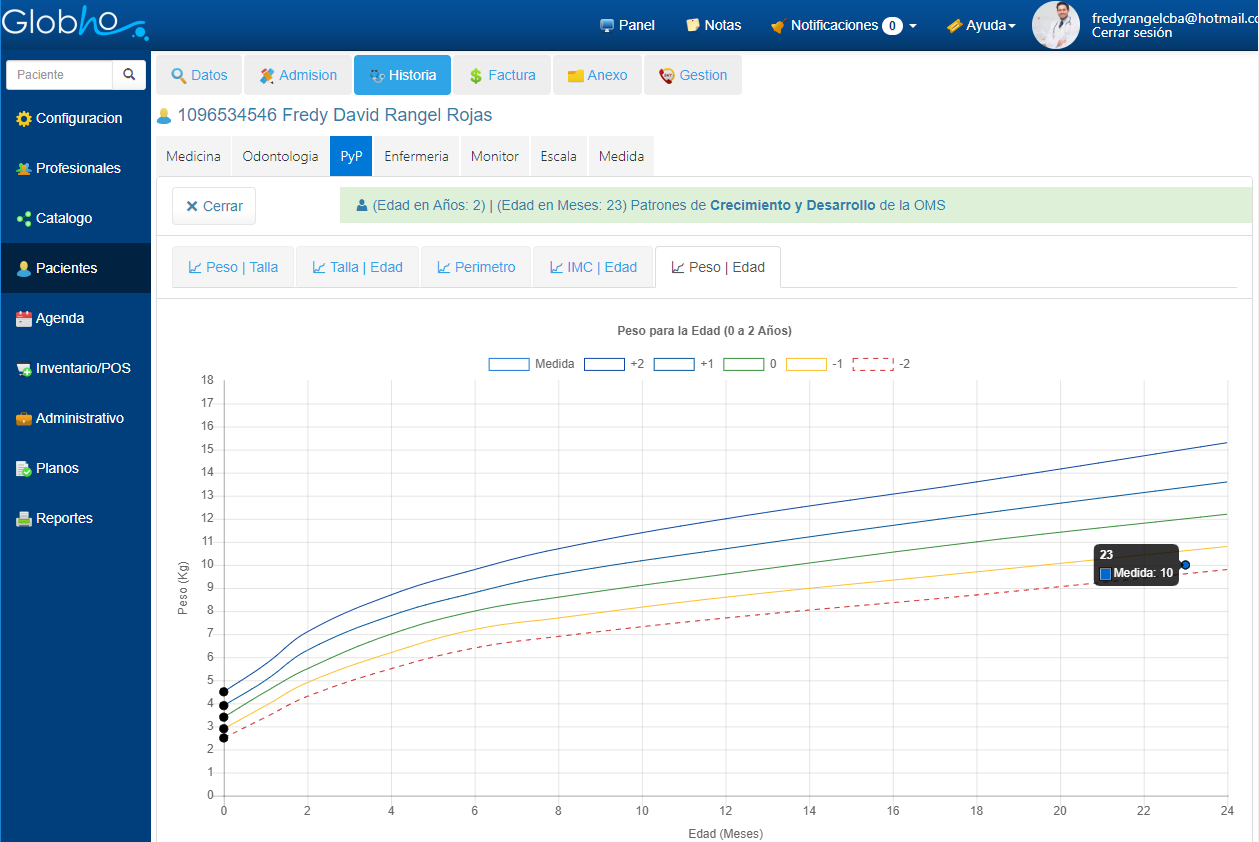
Task: Click the green 0 legend swatch
Action: (743, 364)
